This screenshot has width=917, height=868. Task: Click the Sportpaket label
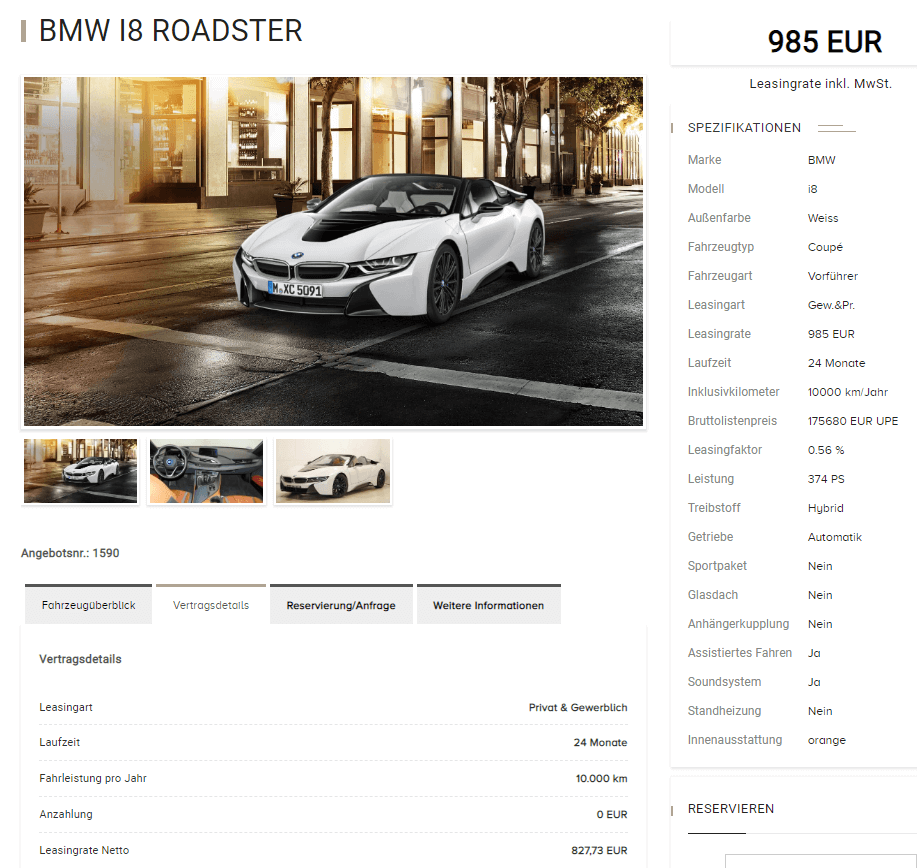tap(717, 566)
